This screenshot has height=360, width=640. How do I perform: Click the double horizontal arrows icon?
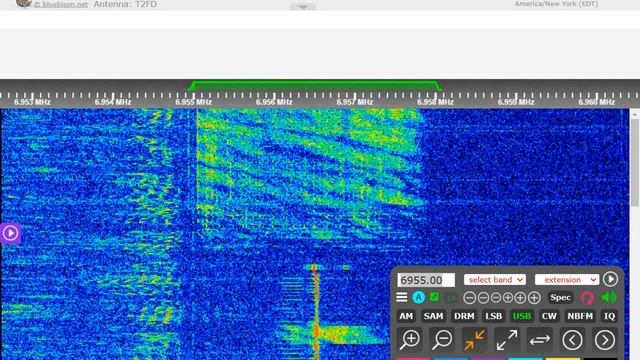tap(540, 340)
